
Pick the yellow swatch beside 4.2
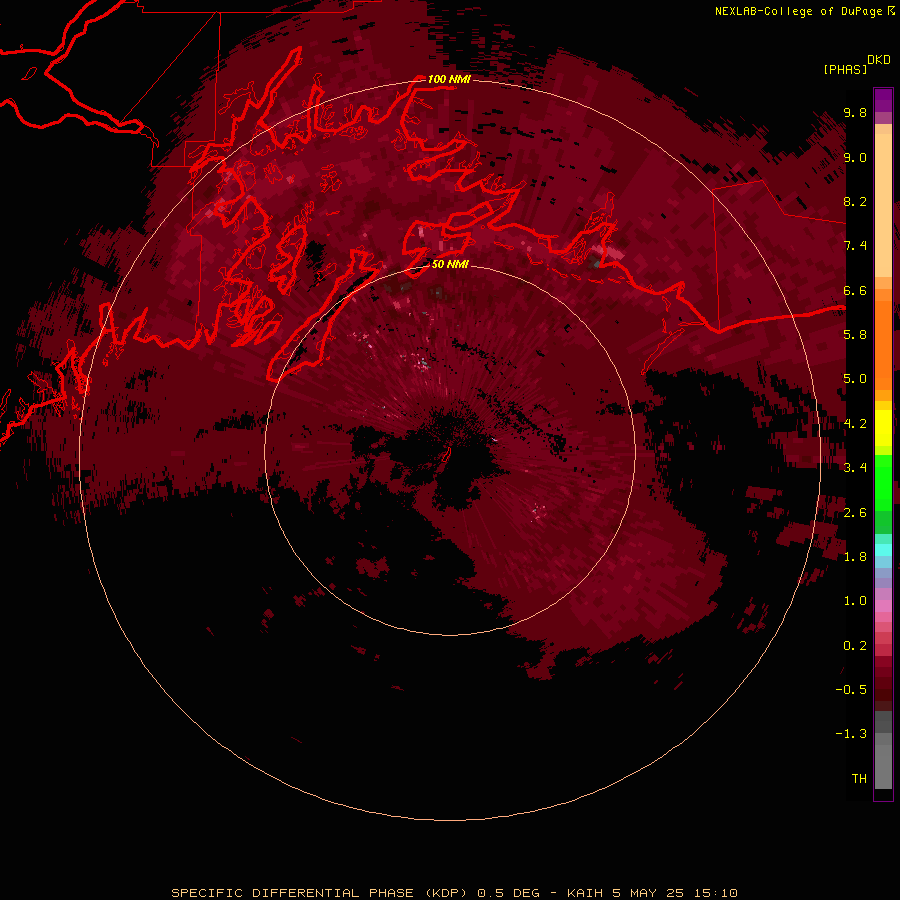pos(883,428)
